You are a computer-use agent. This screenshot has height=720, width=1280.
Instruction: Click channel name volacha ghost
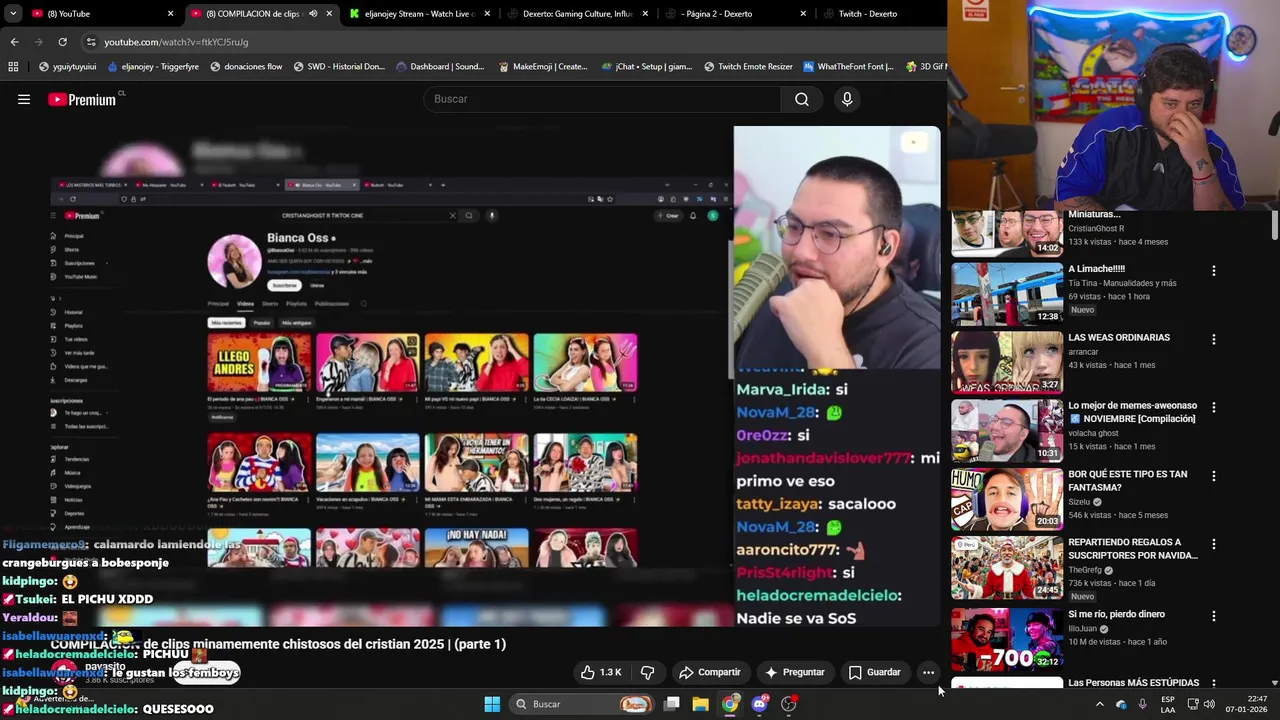[1093, 433]
